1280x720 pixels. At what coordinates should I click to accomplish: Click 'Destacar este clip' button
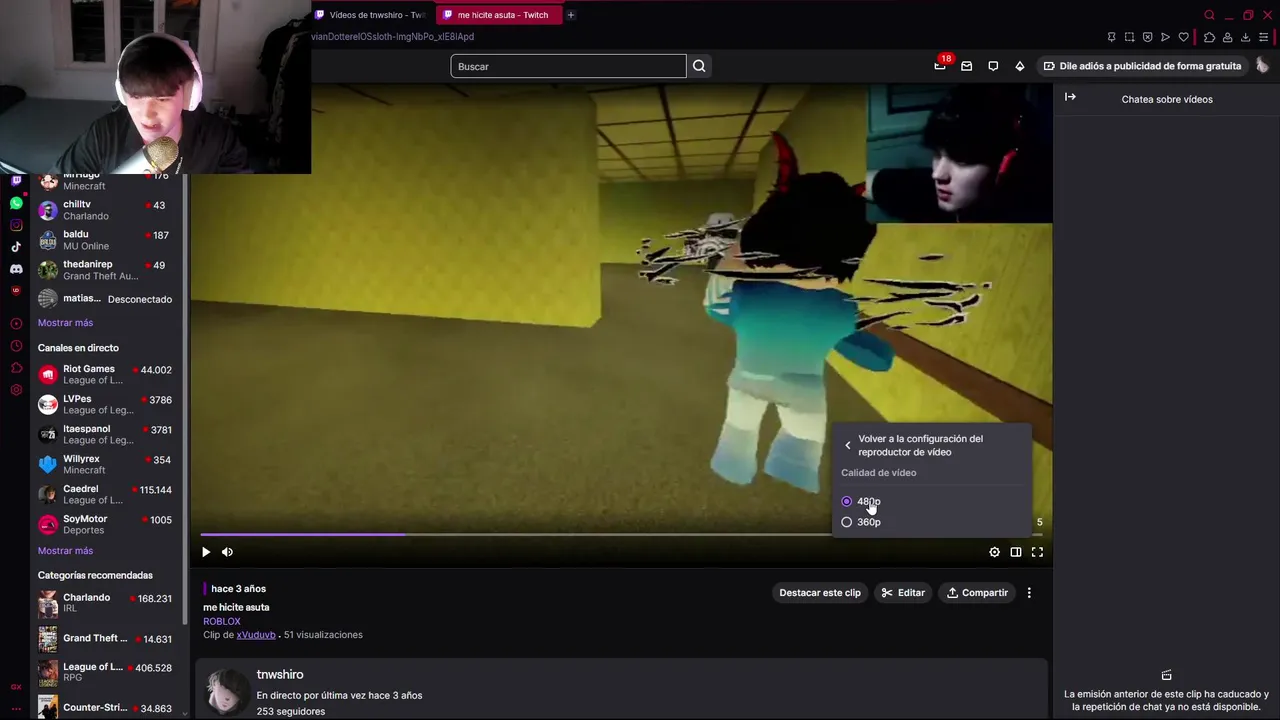point(820,593)
